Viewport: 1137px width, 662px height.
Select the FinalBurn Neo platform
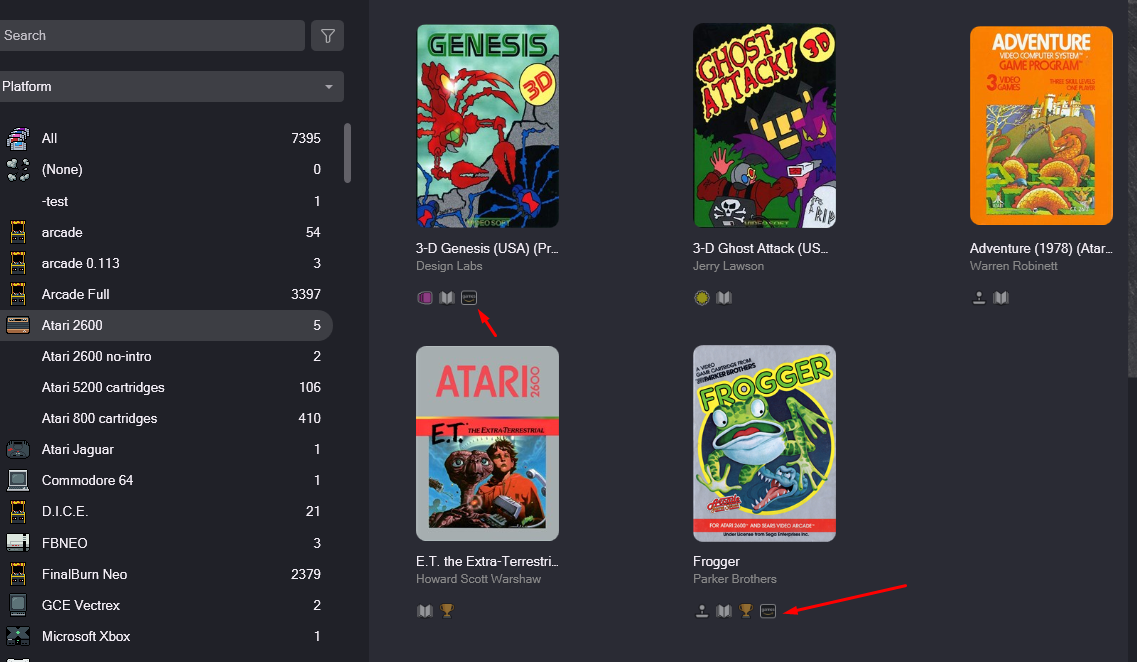click(x=166, y=574)
